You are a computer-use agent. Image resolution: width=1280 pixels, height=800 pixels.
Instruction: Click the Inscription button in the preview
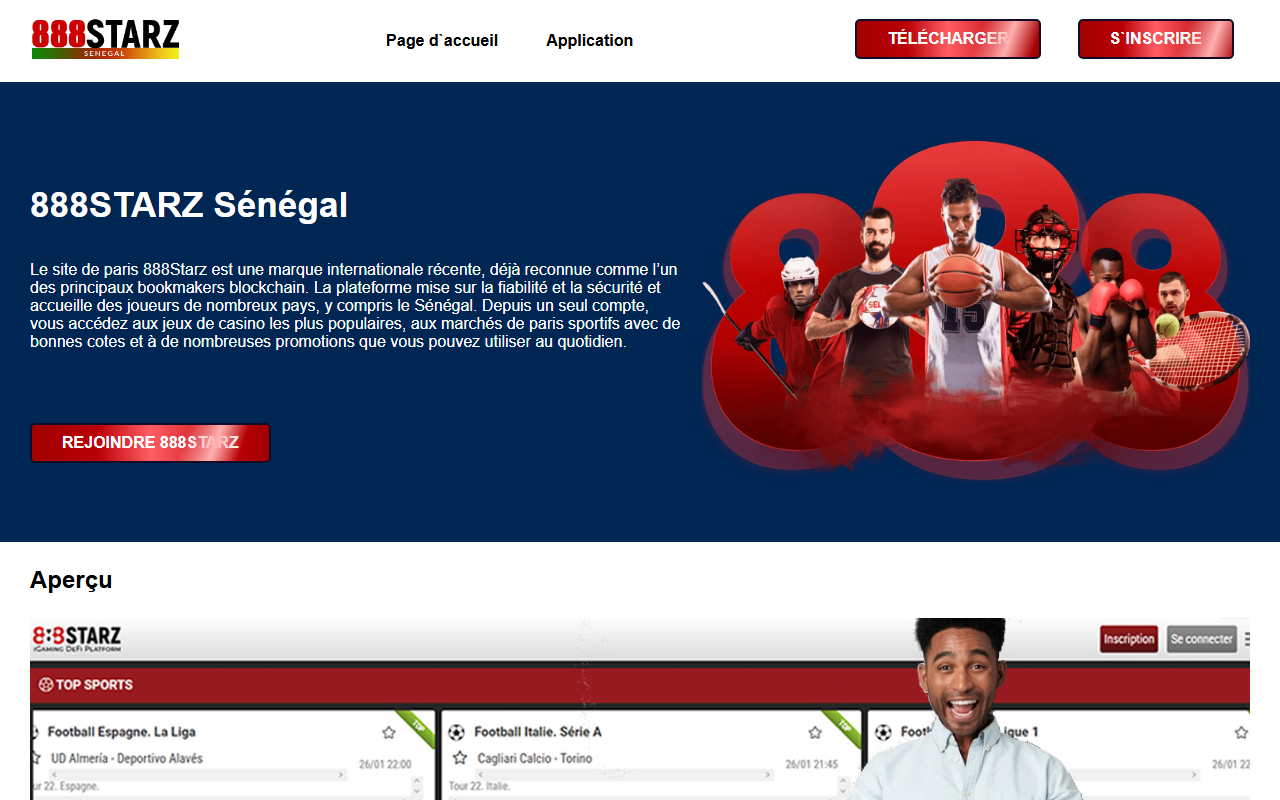(x=1129, y=639)
